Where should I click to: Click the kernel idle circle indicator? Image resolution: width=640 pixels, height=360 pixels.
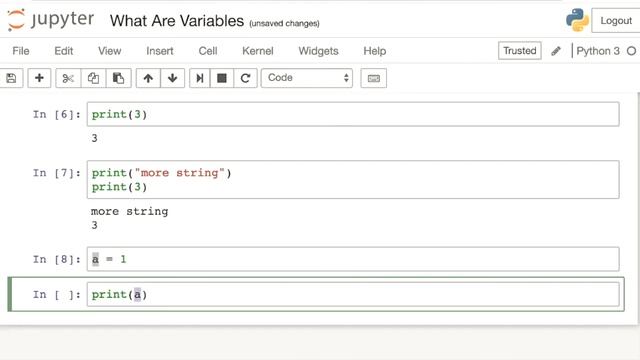point(631,51)
